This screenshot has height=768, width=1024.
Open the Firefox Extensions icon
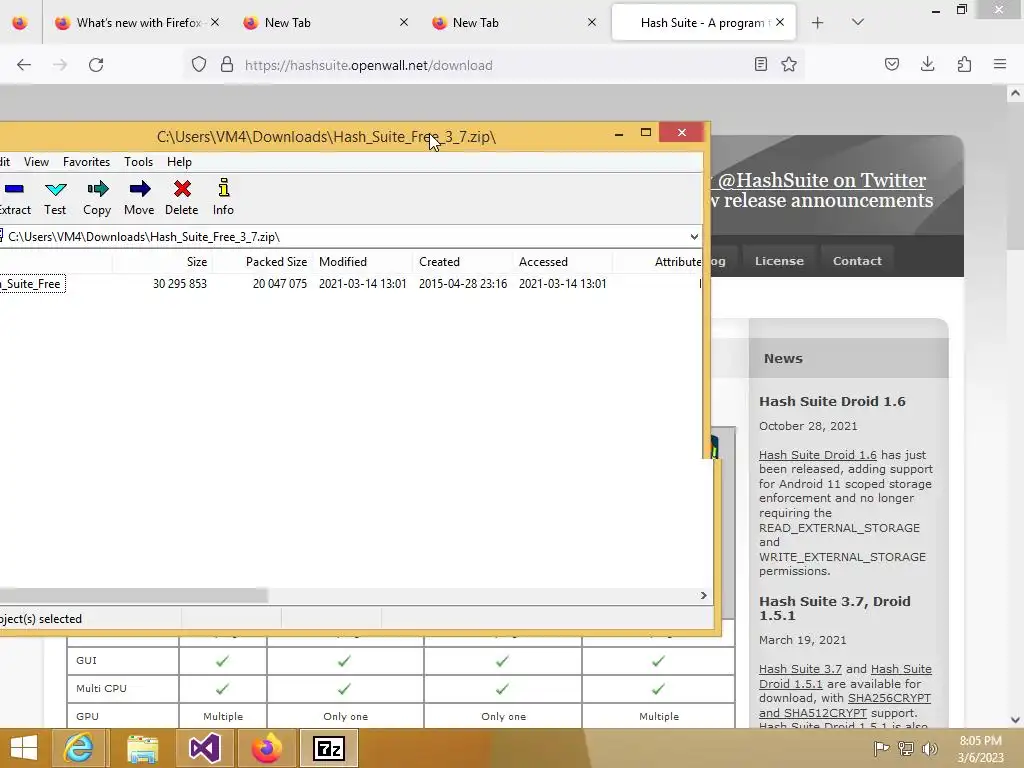coord(965,65)
